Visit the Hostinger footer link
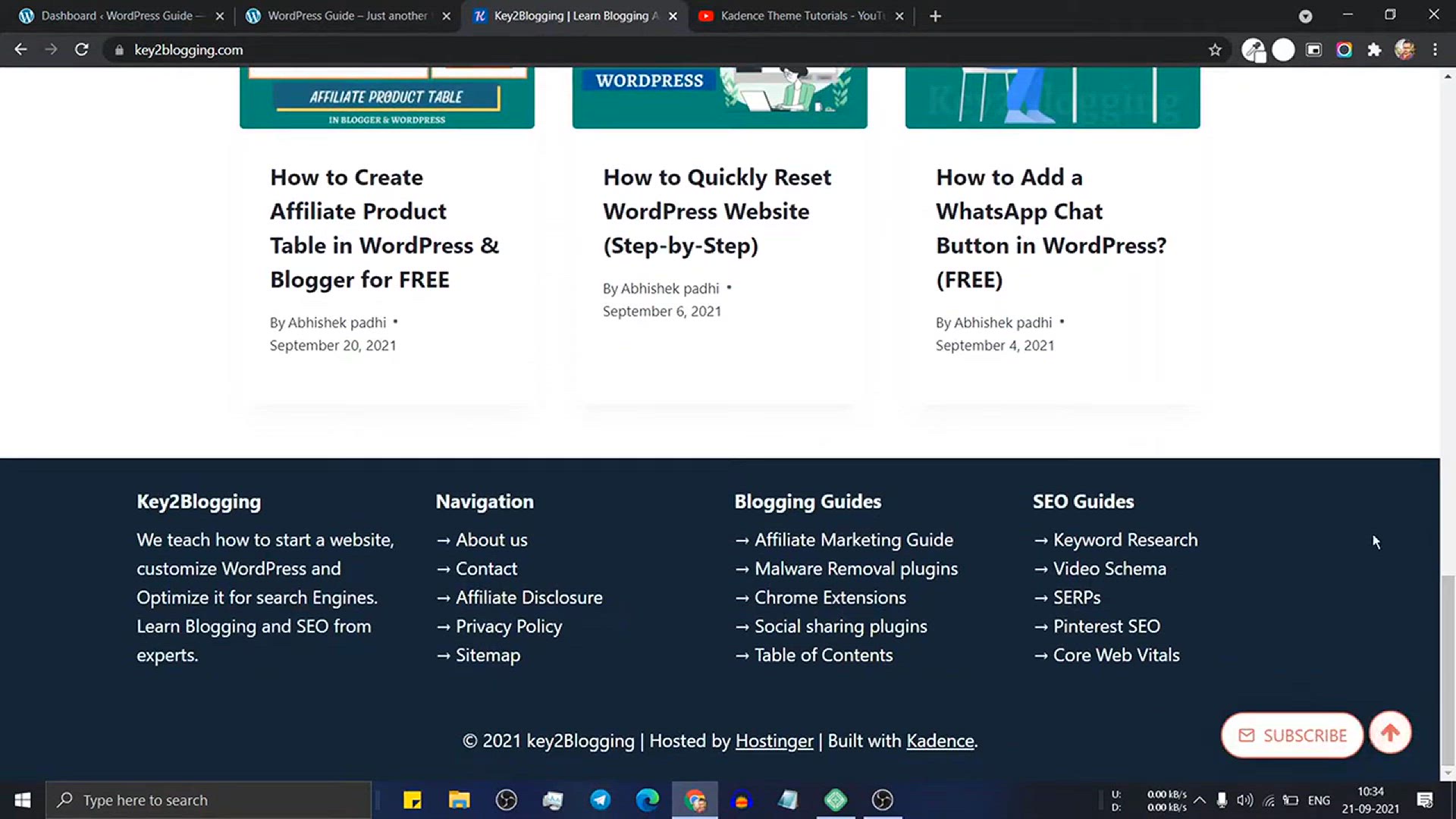Screen dimensions: 1456x819 tap(774, 741)
